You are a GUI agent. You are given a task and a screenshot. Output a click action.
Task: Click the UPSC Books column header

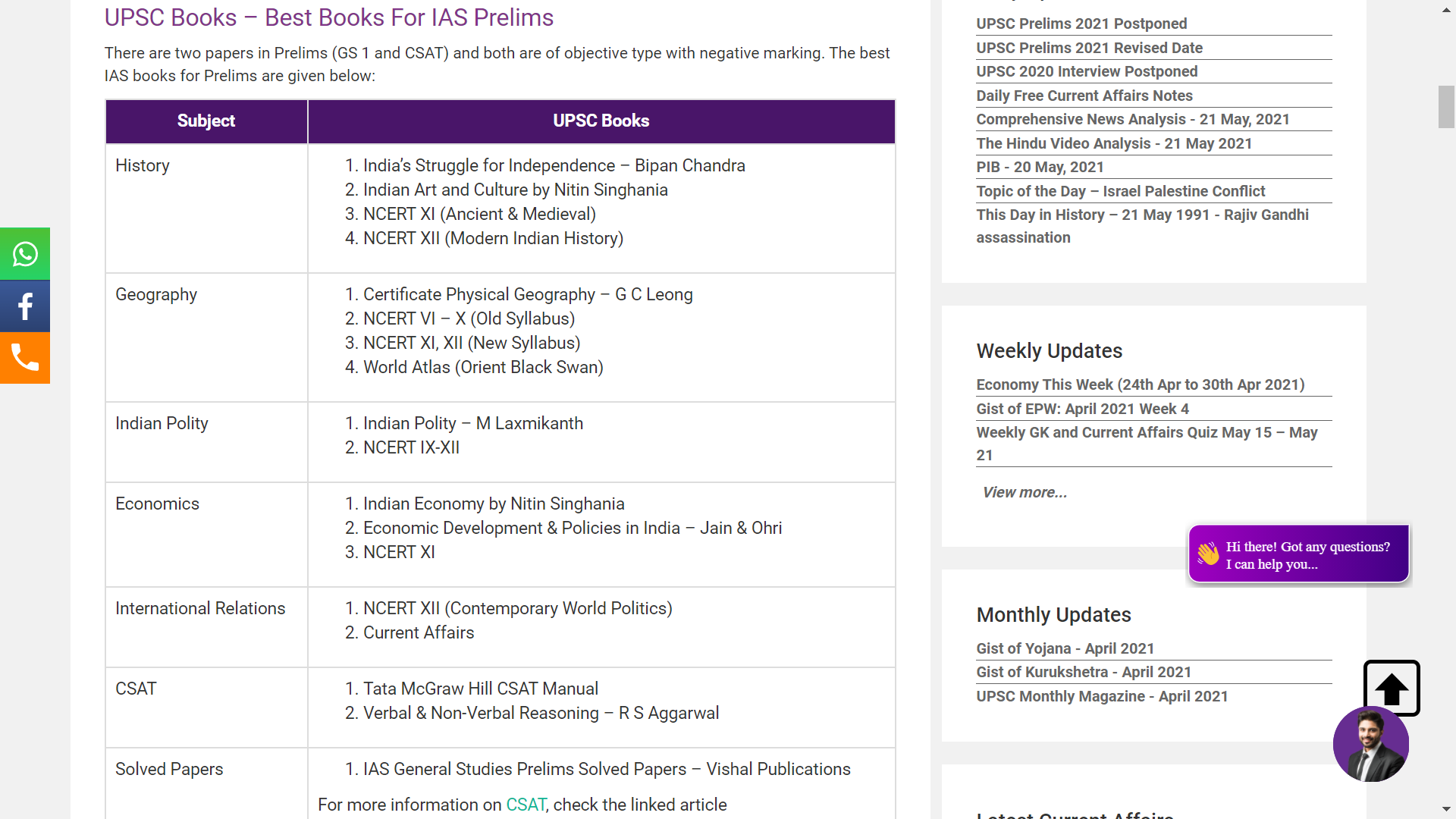coord(601,121)
